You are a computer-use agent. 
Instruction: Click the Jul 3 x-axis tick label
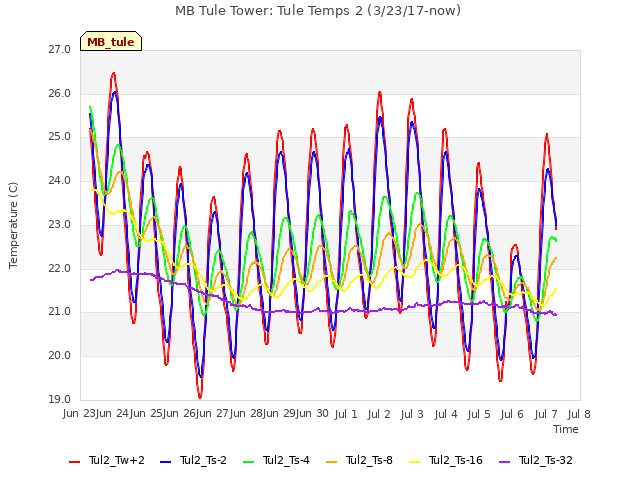coord(412,414)
